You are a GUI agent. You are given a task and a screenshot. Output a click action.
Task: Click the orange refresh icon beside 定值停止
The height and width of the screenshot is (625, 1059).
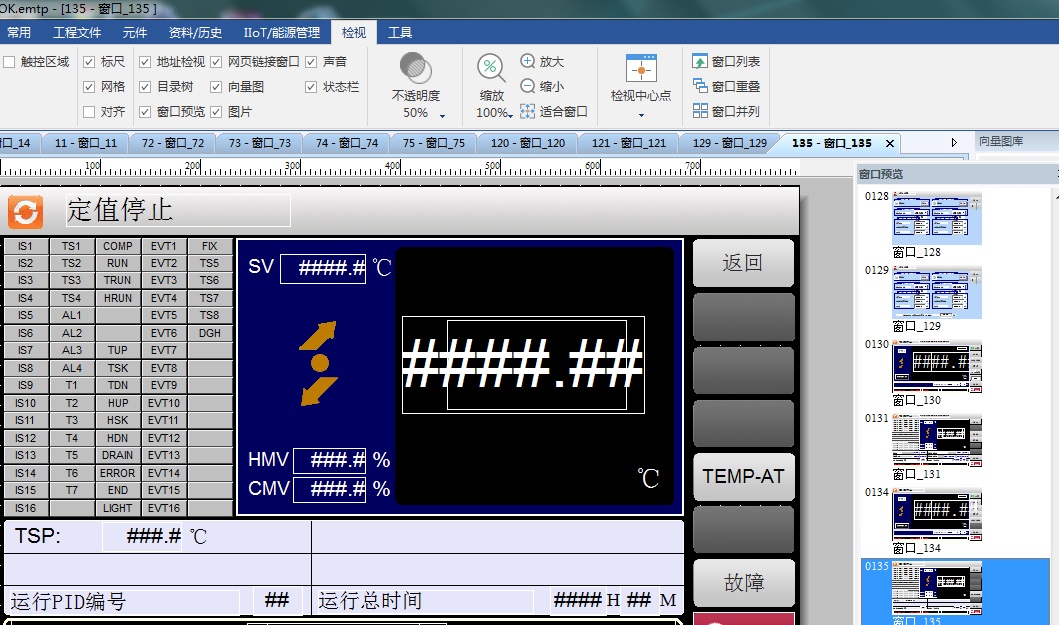point(25,211)
